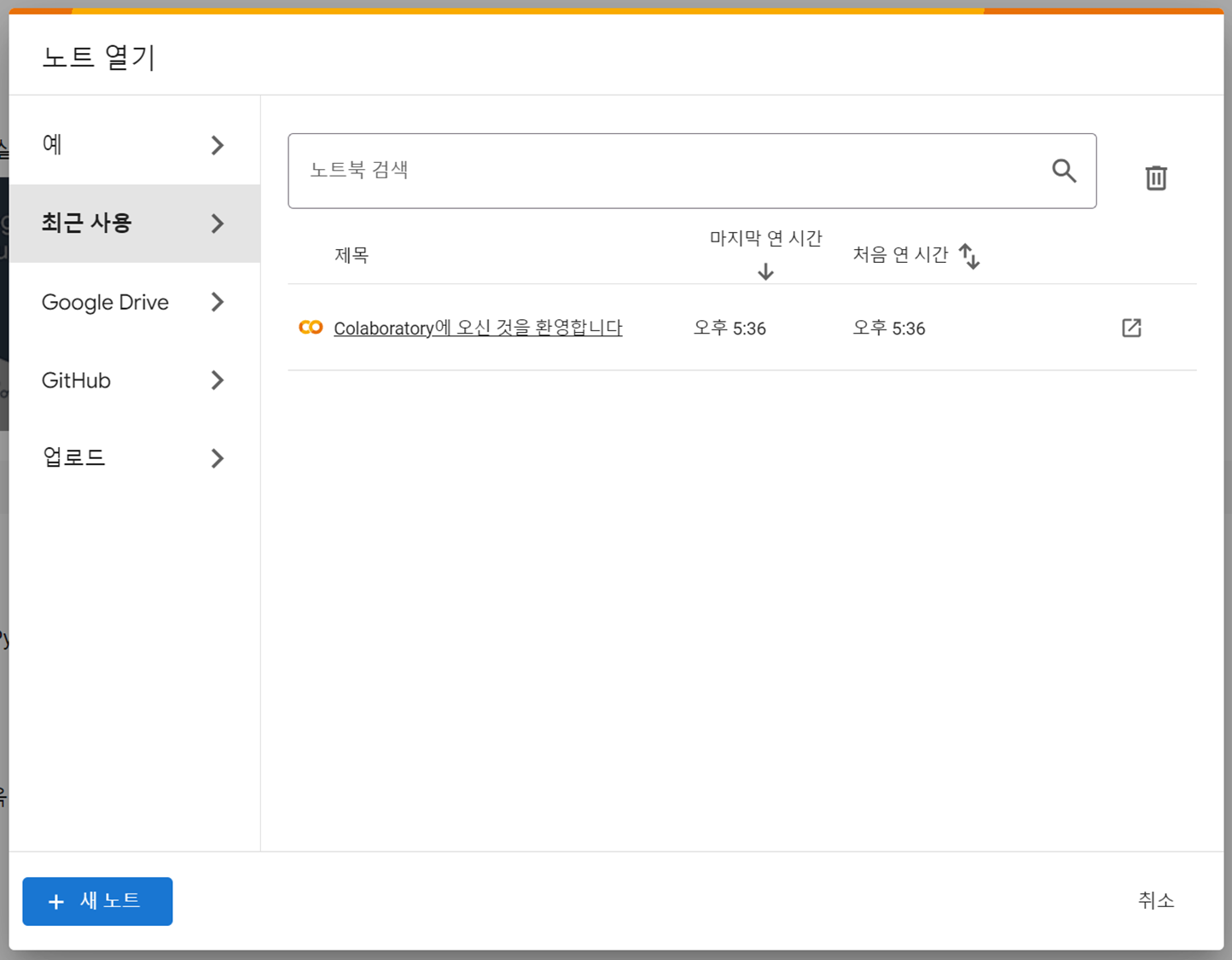Switch to the GitHub tab
Screen dimensions: 1232x960
point(134,380)
